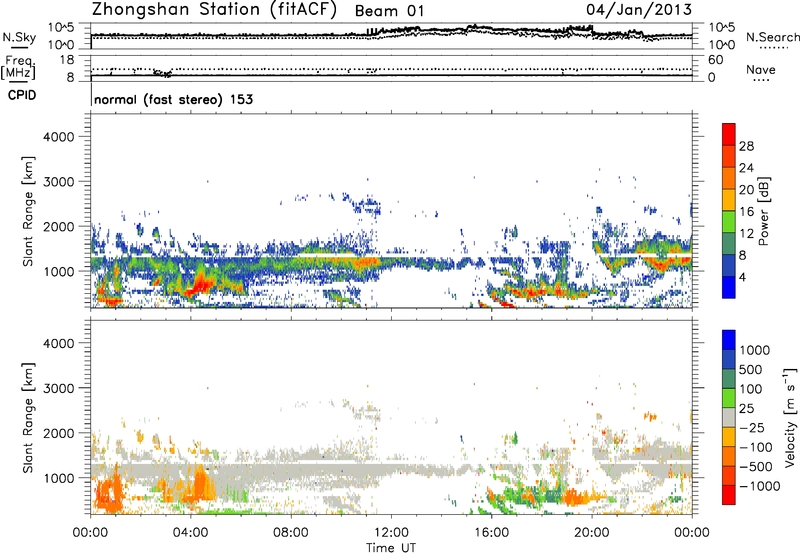This screenshot has height=554, width=800.
Task: Click the "-100" label on the velocity colorbar
Action: pyautogui.click(x=755, y=447)
